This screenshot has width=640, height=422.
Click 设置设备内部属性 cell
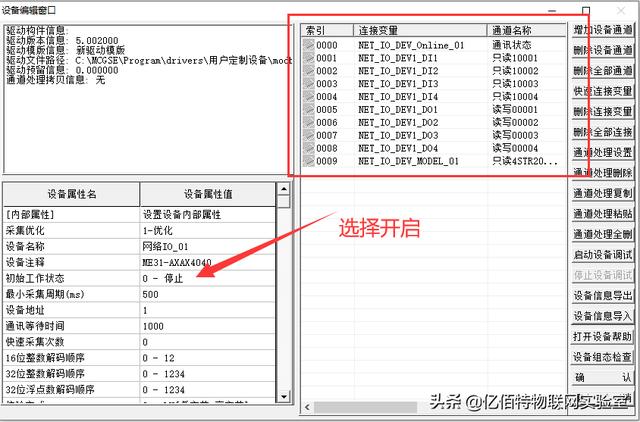pos(208,215)
